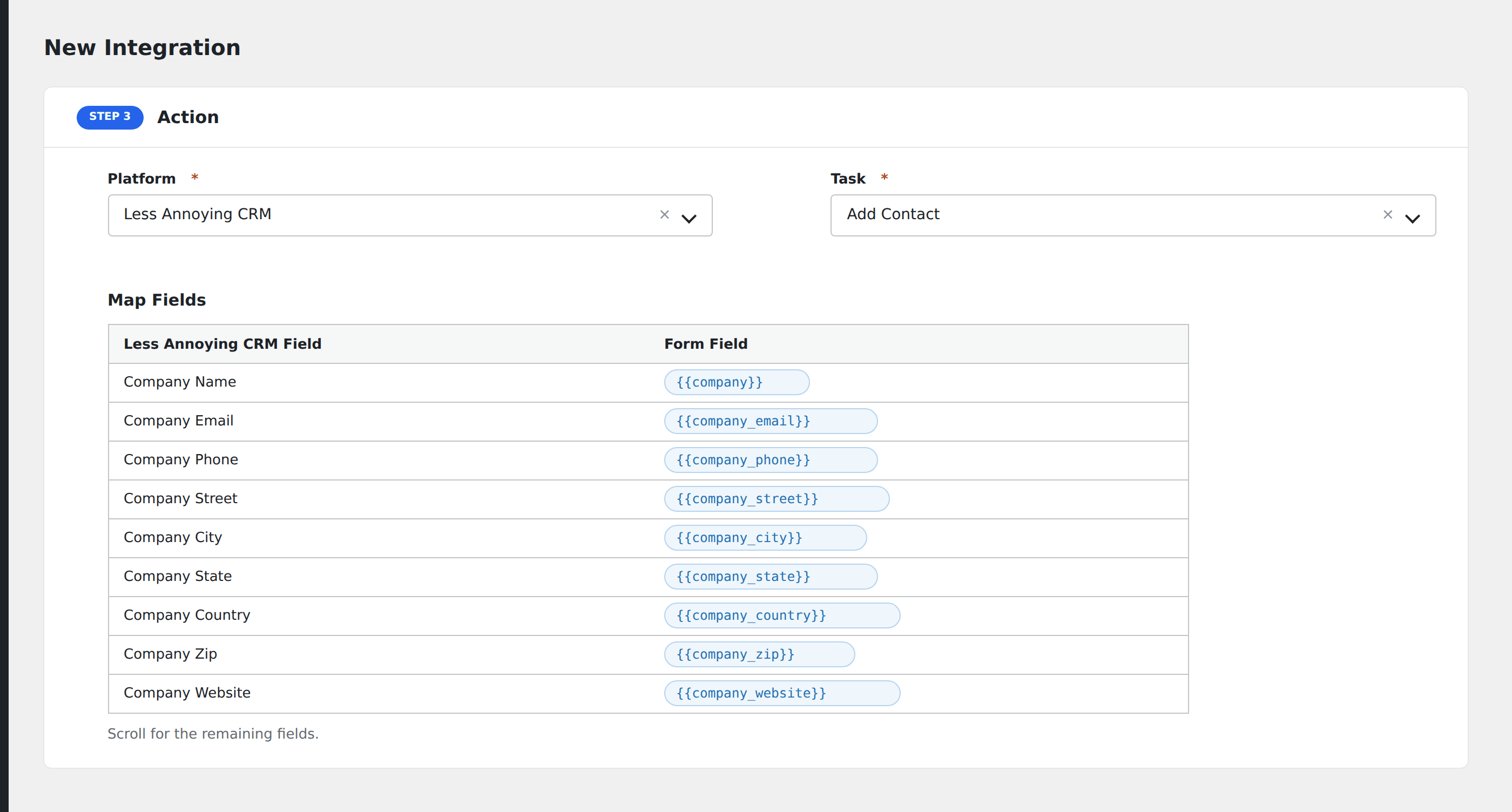Screen dimensions: 1512x812
Task: Click the Platform field label
Action: point(141,178)
